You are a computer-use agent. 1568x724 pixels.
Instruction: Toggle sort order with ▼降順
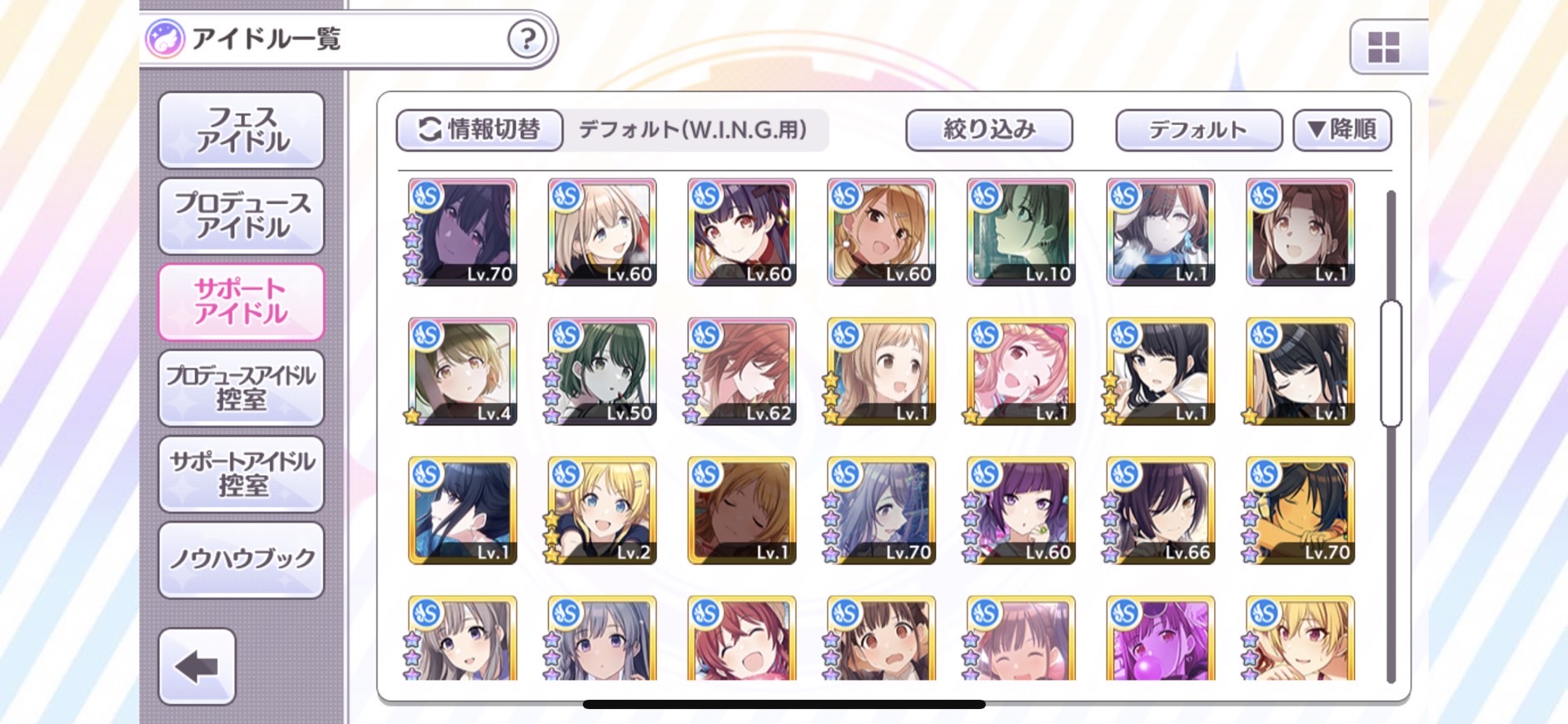pos(1342,130)
